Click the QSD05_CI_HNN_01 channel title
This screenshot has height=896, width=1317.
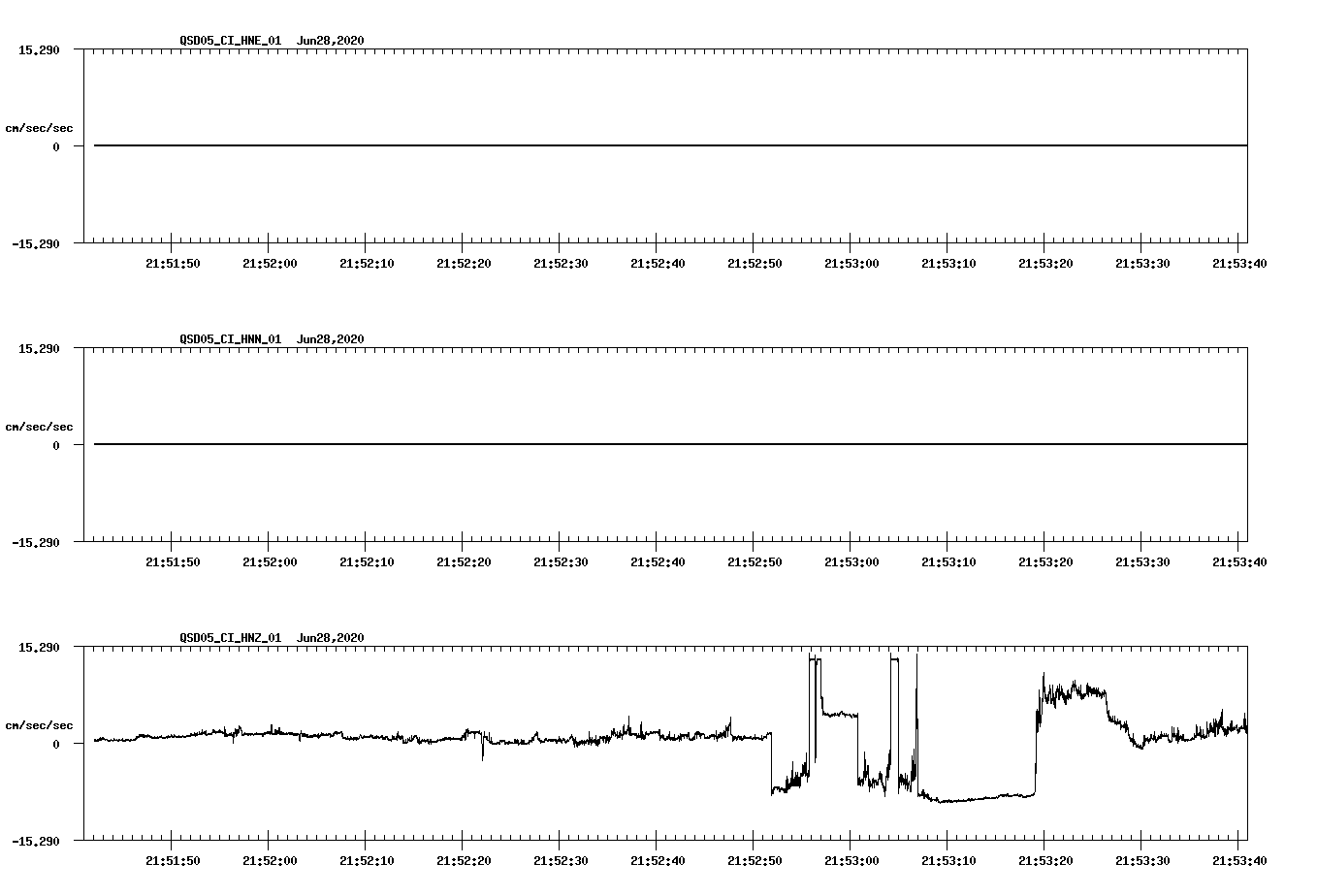click(x=230, y=339)
